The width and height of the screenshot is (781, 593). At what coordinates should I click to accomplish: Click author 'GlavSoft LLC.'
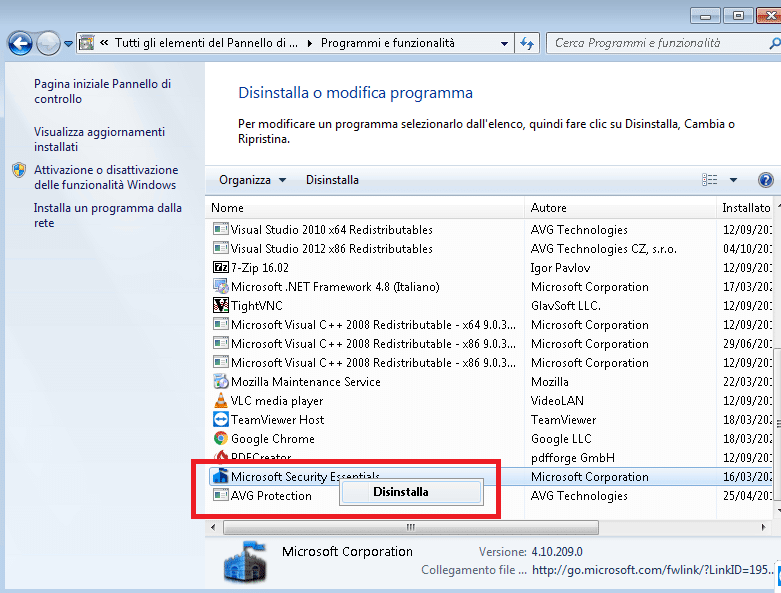click(566, 306)
